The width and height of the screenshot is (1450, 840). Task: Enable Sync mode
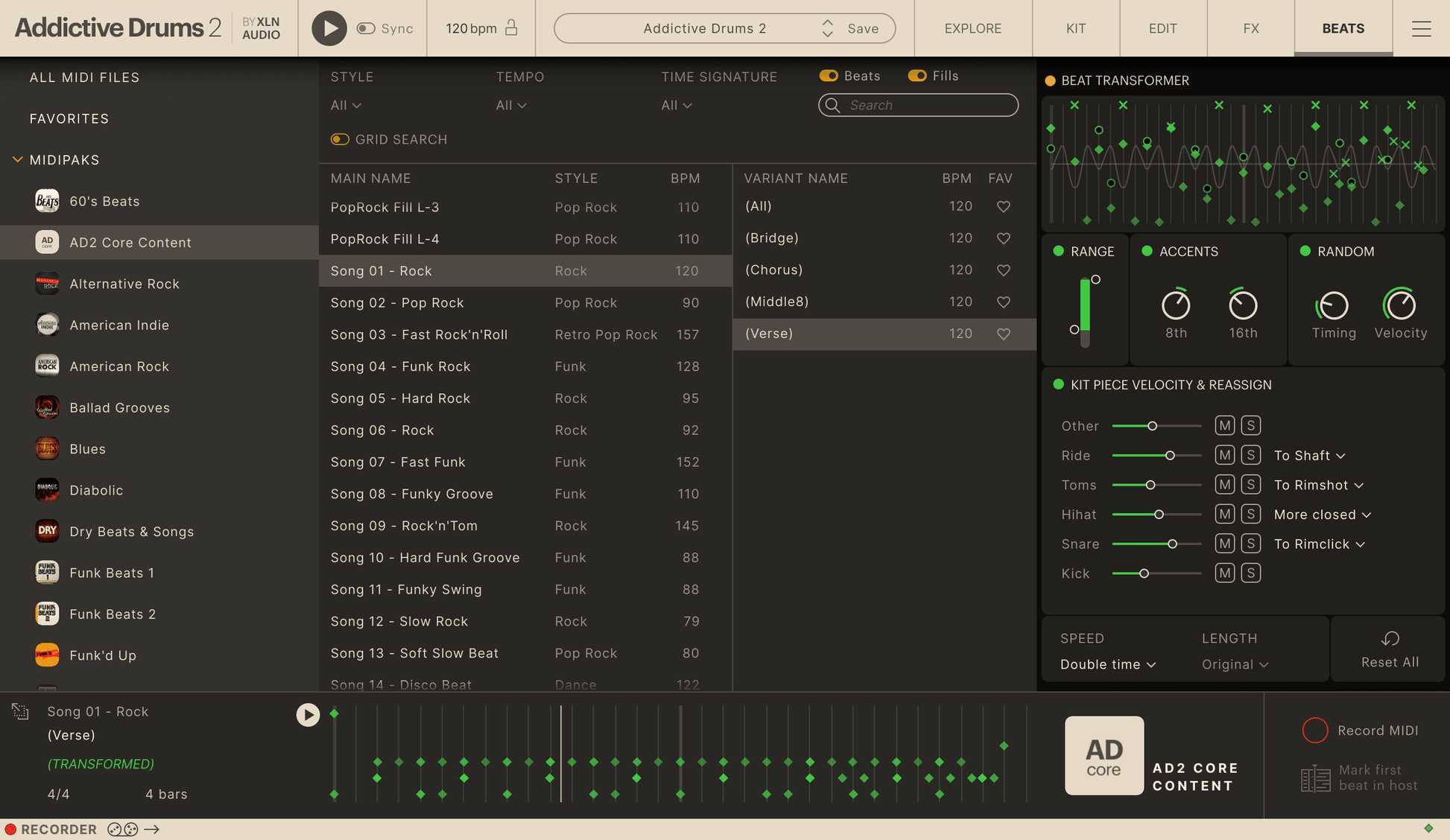click(x=365, y=28)
